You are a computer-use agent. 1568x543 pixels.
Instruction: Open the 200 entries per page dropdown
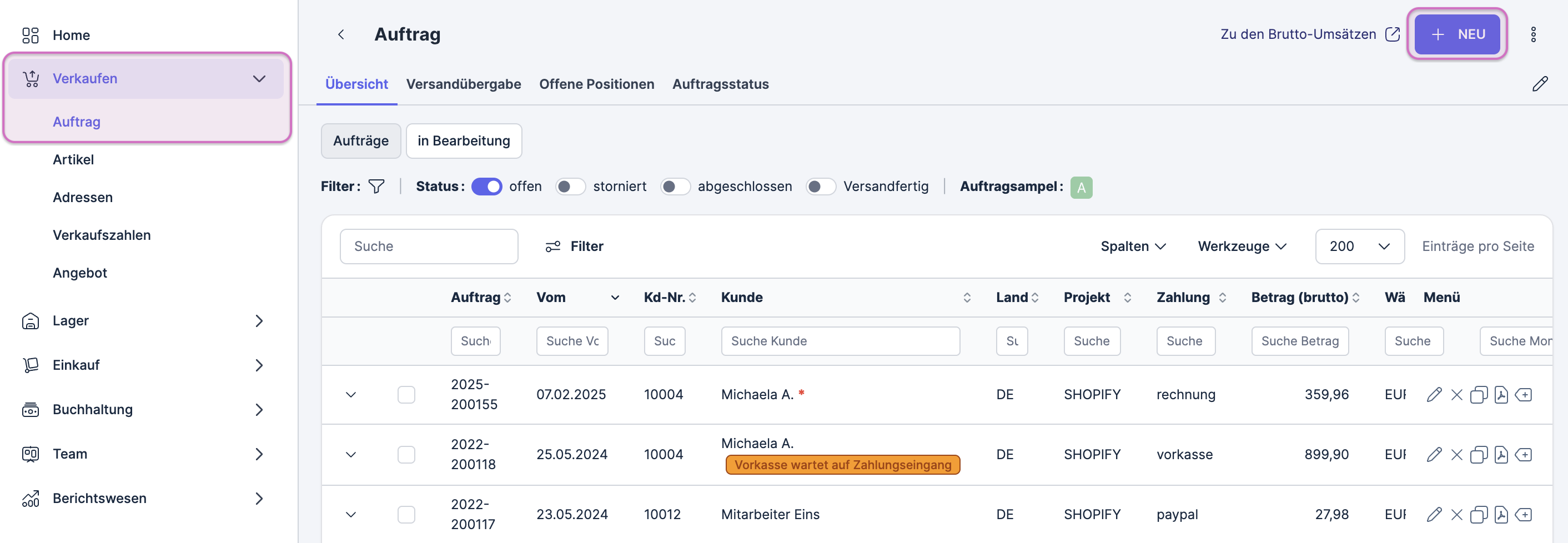point(1359,246)
